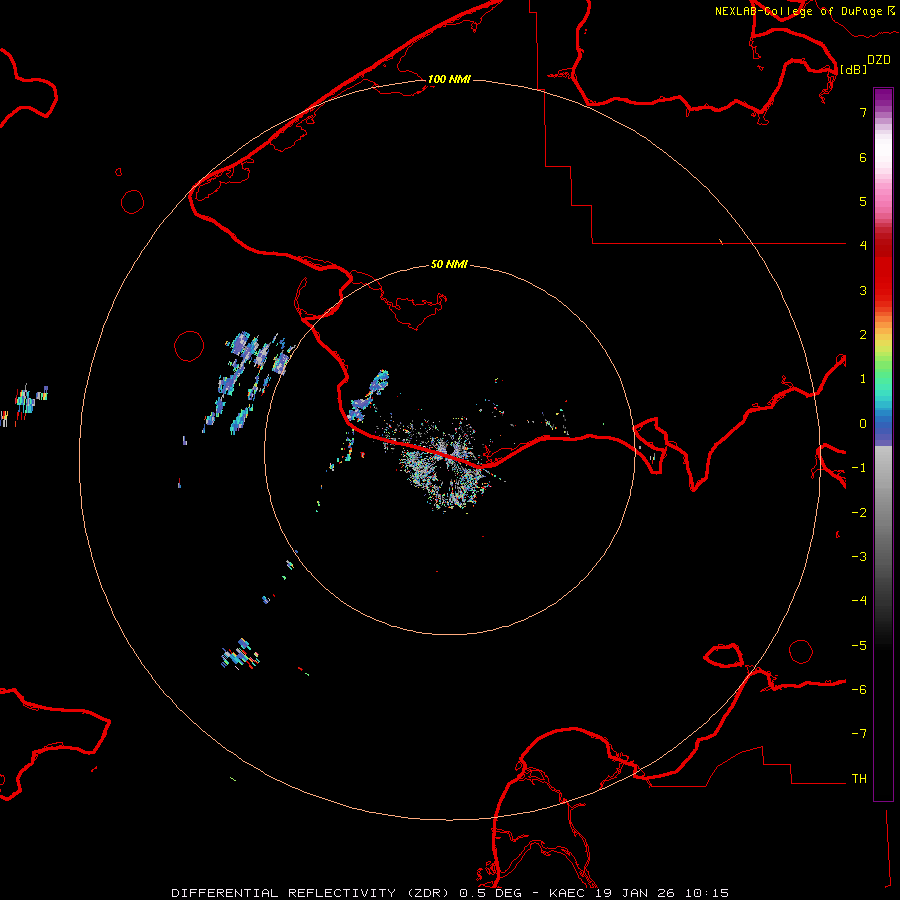The height and width of the screenshot is (900, 900).
Task: Click the 100 NMI range ring label
Action: [449, 79]
